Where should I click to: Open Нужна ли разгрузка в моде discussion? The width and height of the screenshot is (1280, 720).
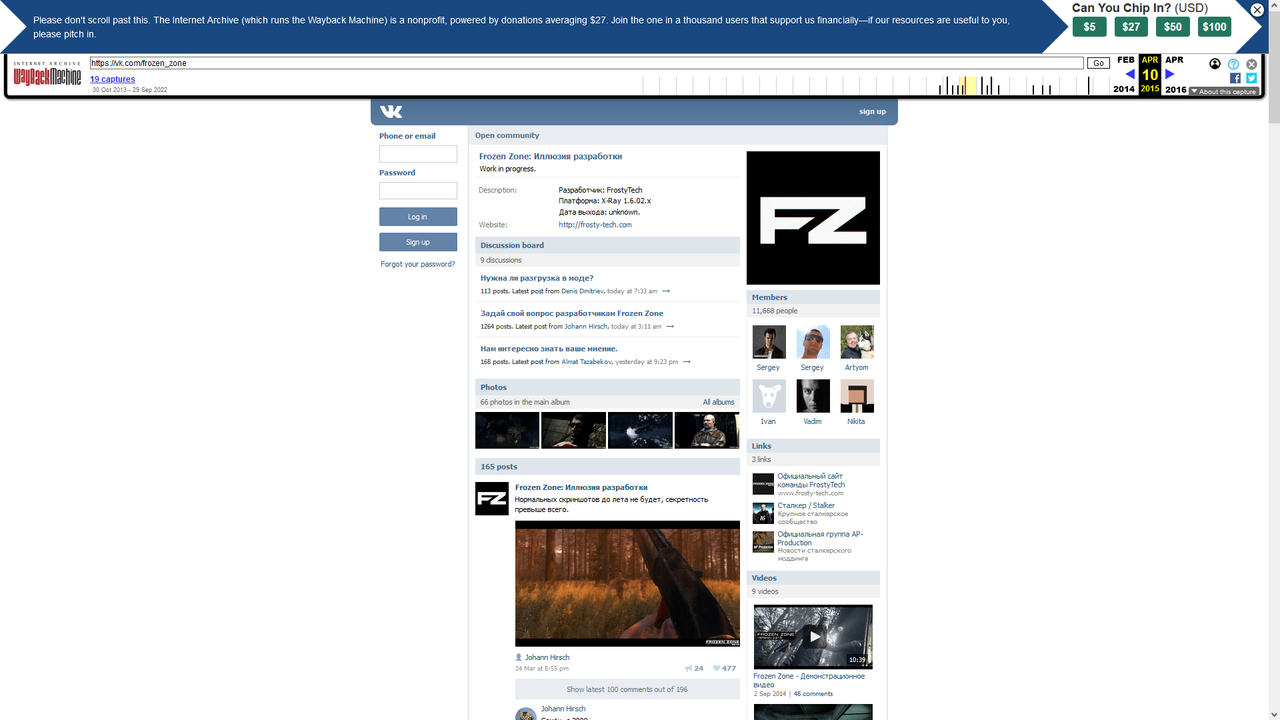coord(537,278)
